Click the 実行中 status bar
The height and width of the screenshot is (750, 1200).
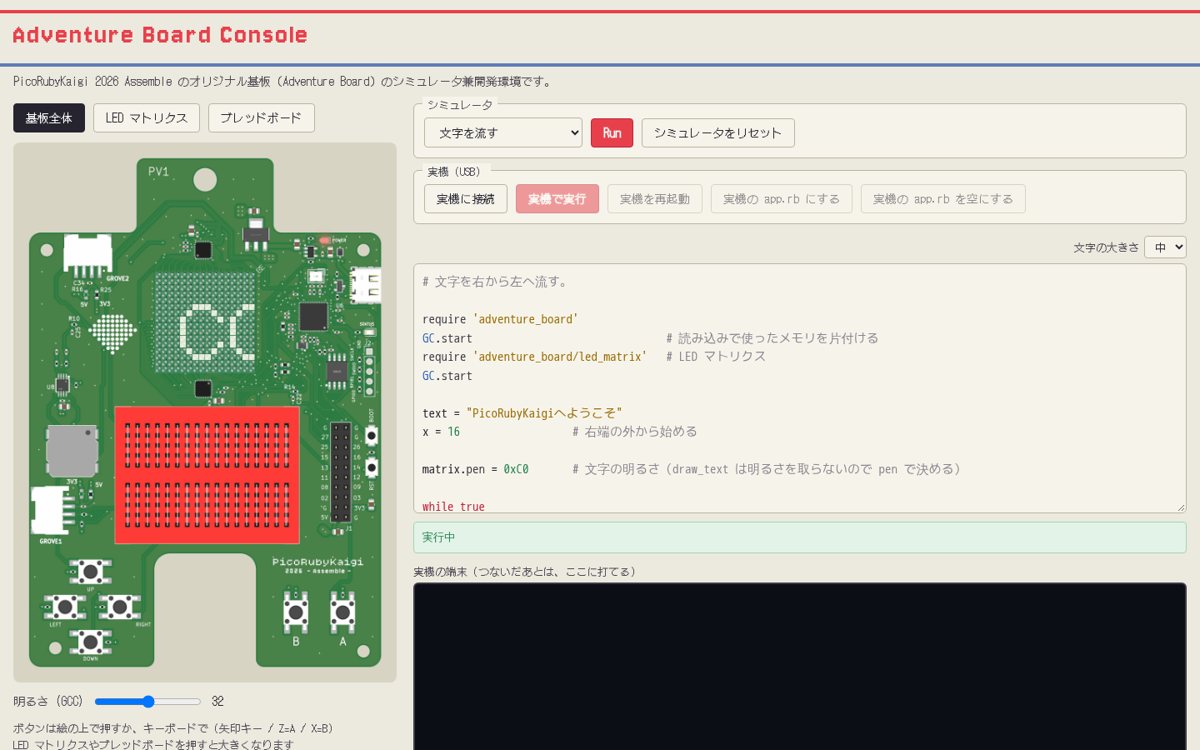[x=800, y=537]
